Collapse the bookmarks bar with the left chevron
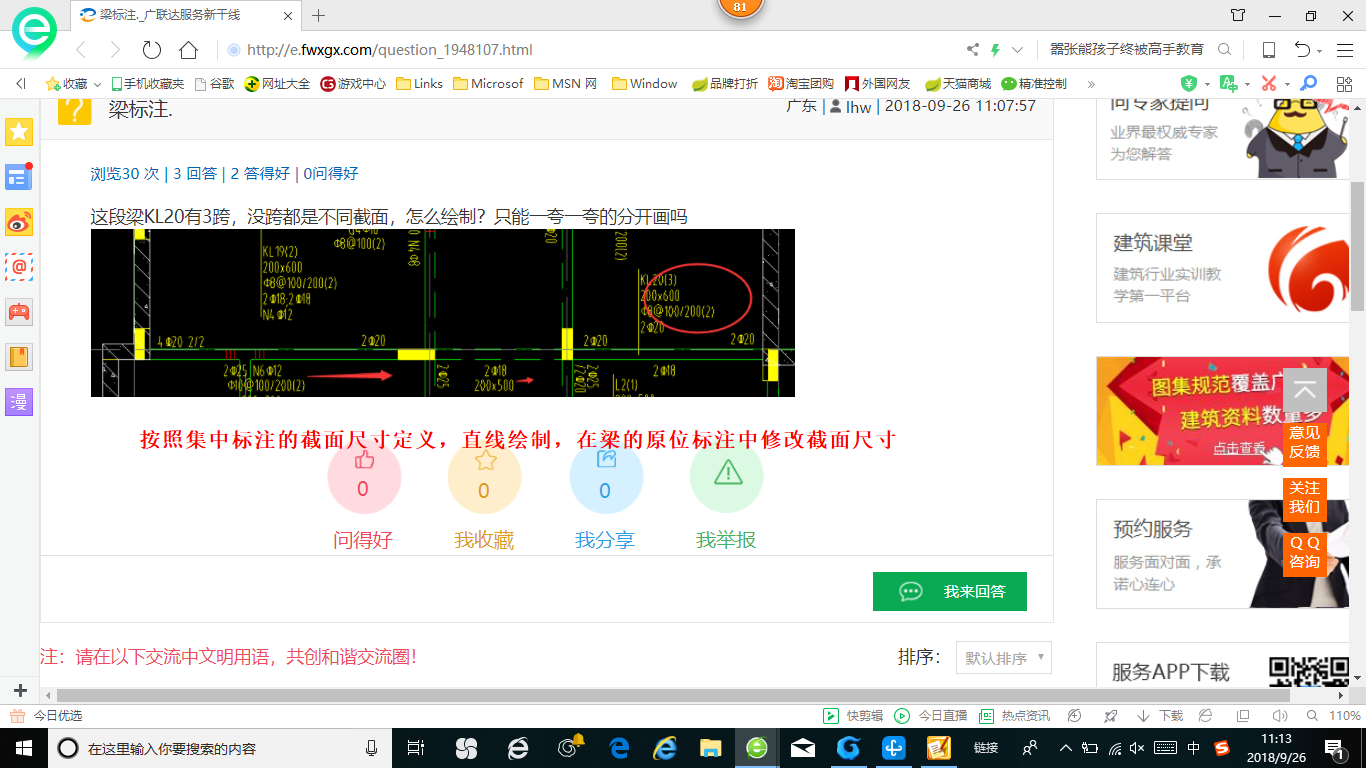This screenshot has width=1366, height=768. tap(20, 84)
